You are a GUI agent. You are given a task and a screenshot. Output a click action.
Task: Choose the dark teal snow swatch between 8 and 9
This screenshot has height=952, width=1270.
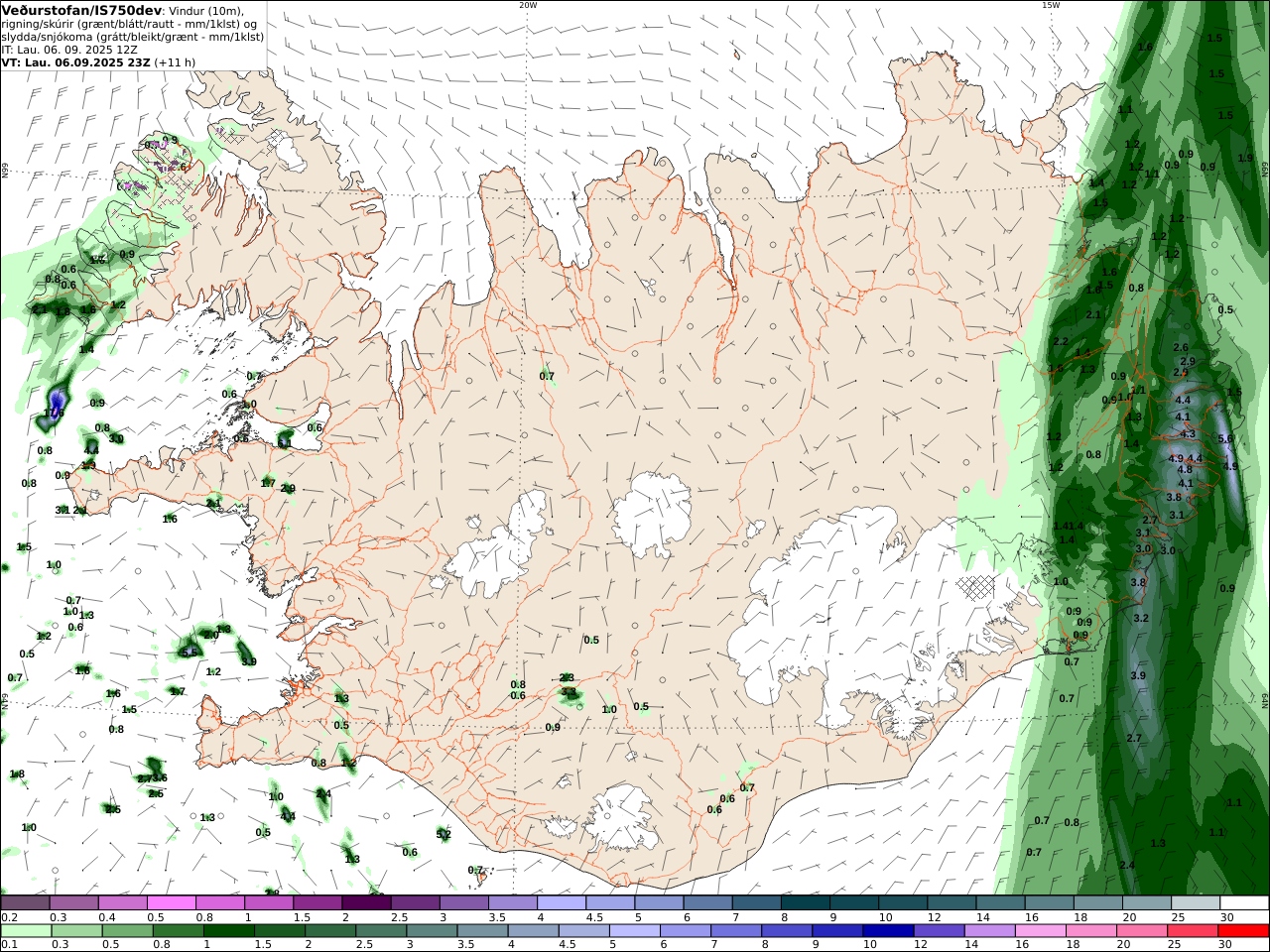click(x=806, y=902)
